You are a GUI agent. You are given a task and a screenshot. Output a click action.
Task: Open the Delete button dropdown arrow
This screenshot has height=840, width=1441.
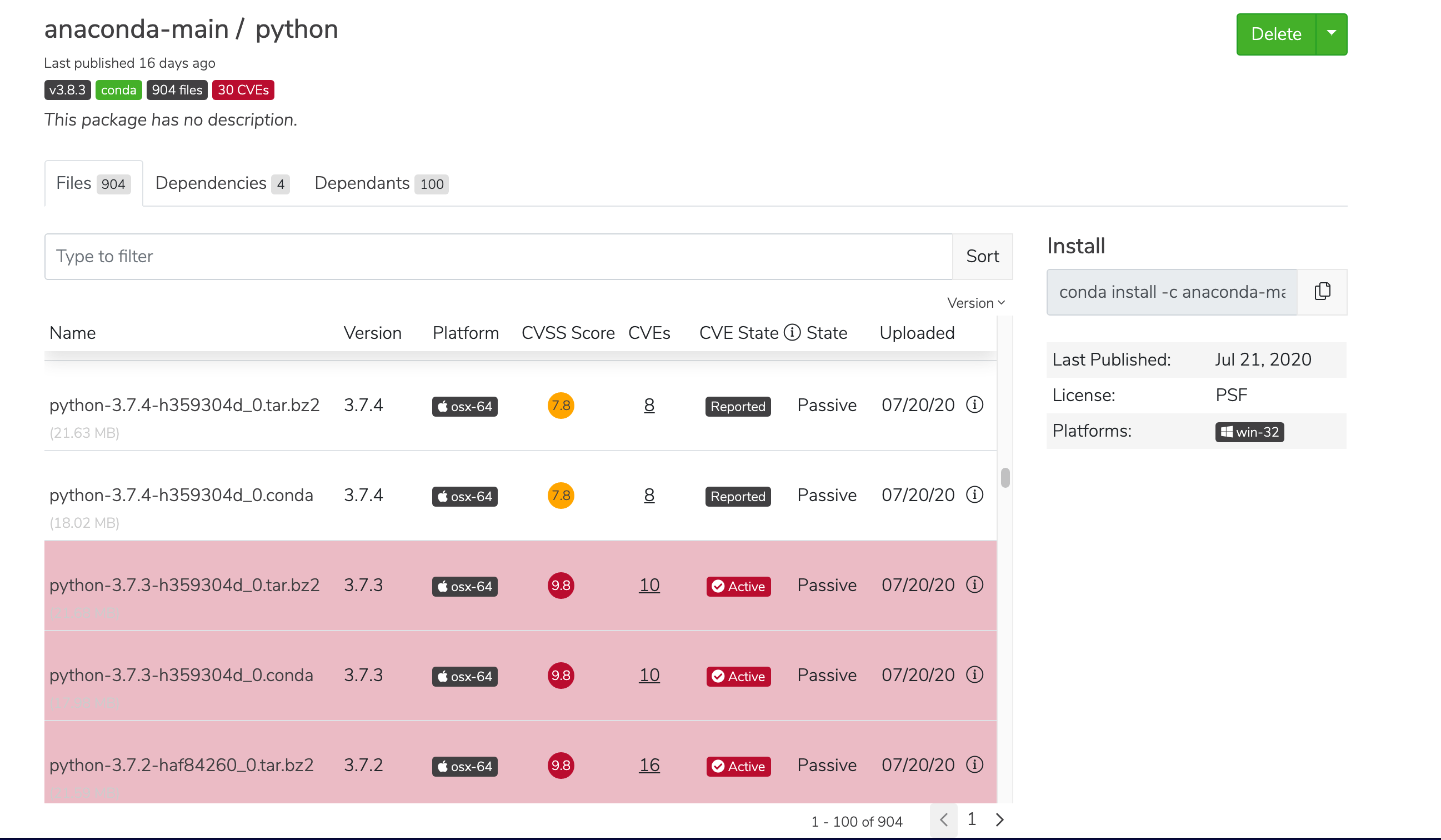coord(1331,34)
